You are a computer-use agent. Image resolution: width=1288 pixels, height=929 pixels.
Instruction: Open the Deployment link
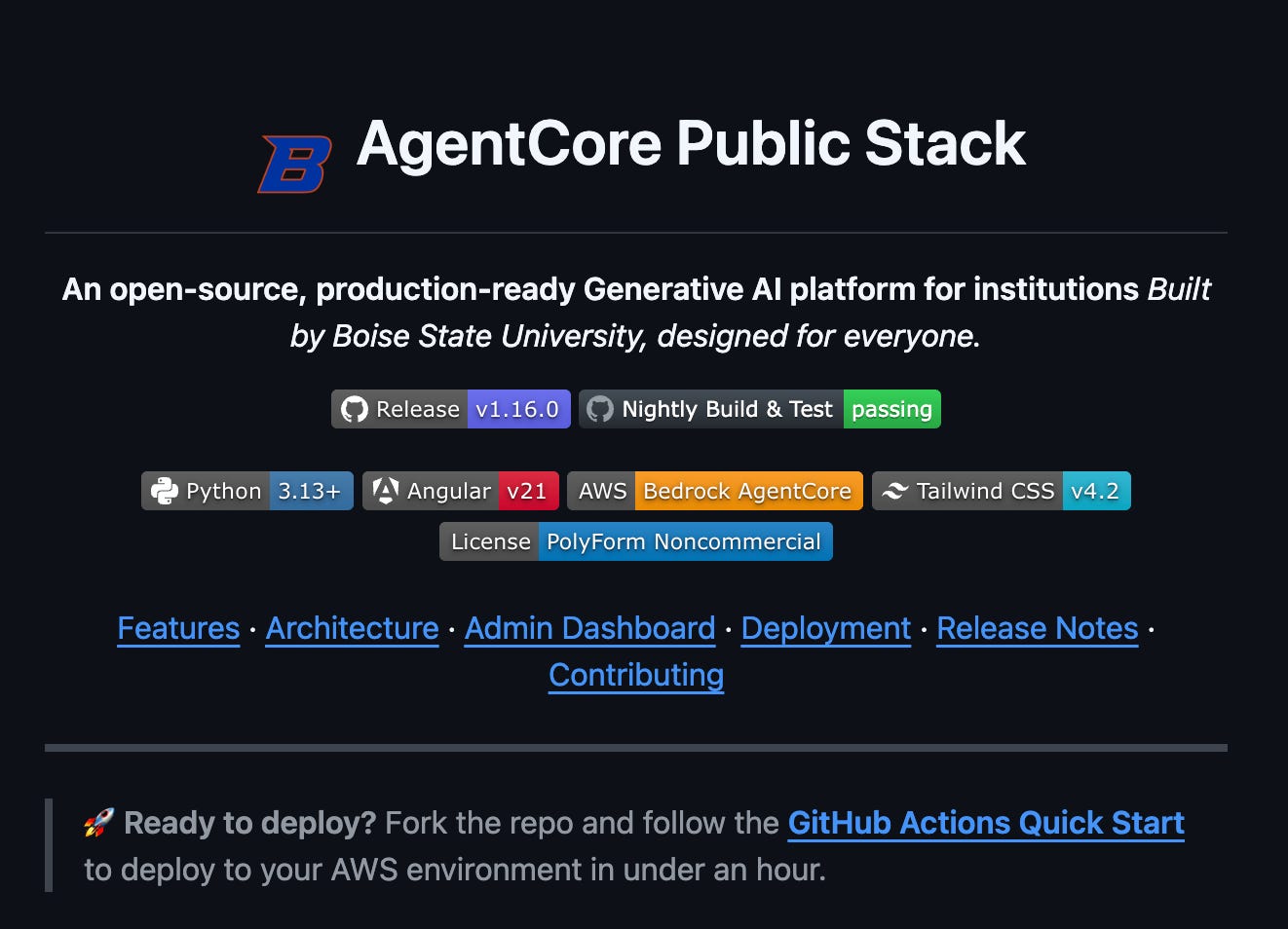(x=826, y=629)
